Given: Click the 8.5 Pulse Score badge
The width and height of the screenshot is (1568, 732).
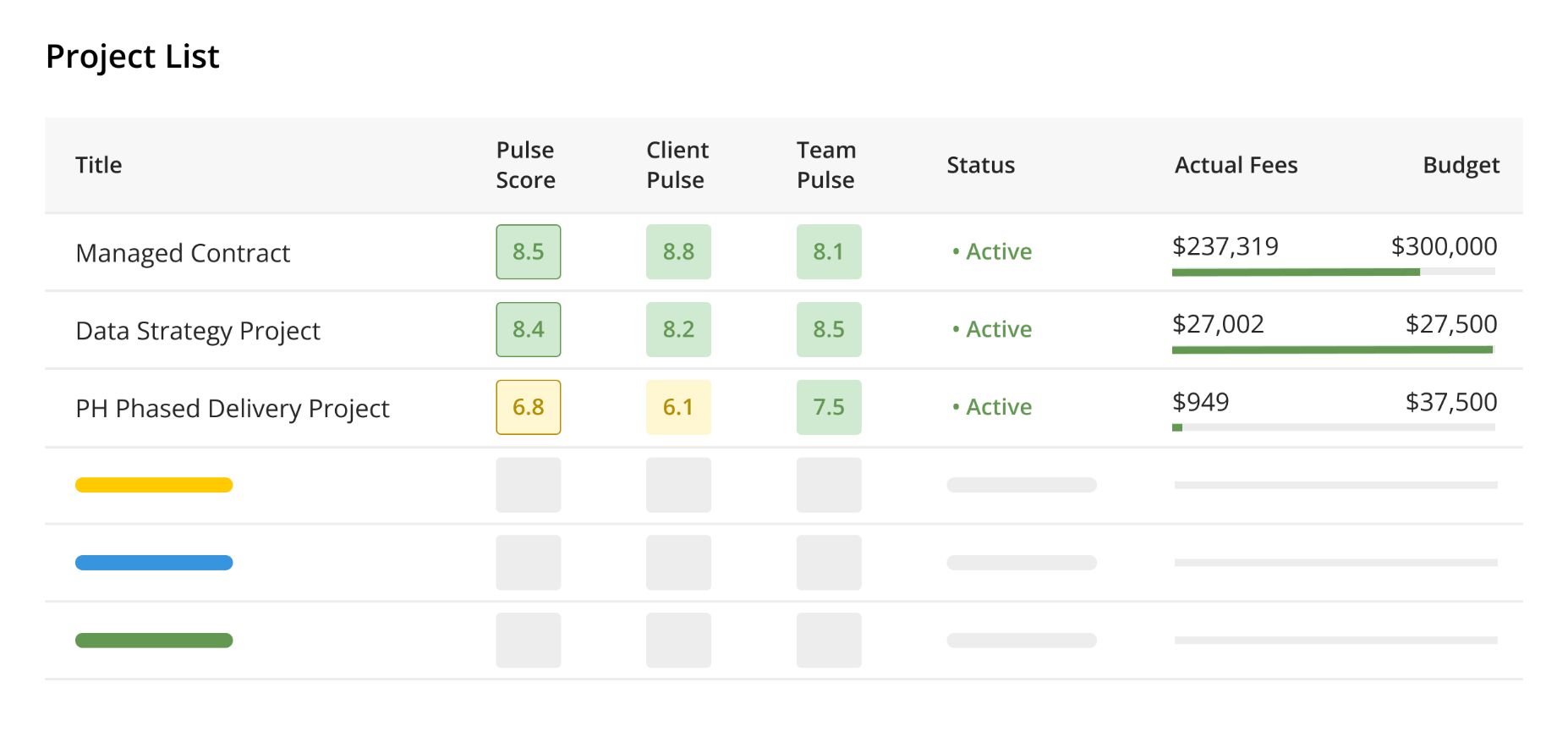Looking at the screenshot, I should (529, 252).
